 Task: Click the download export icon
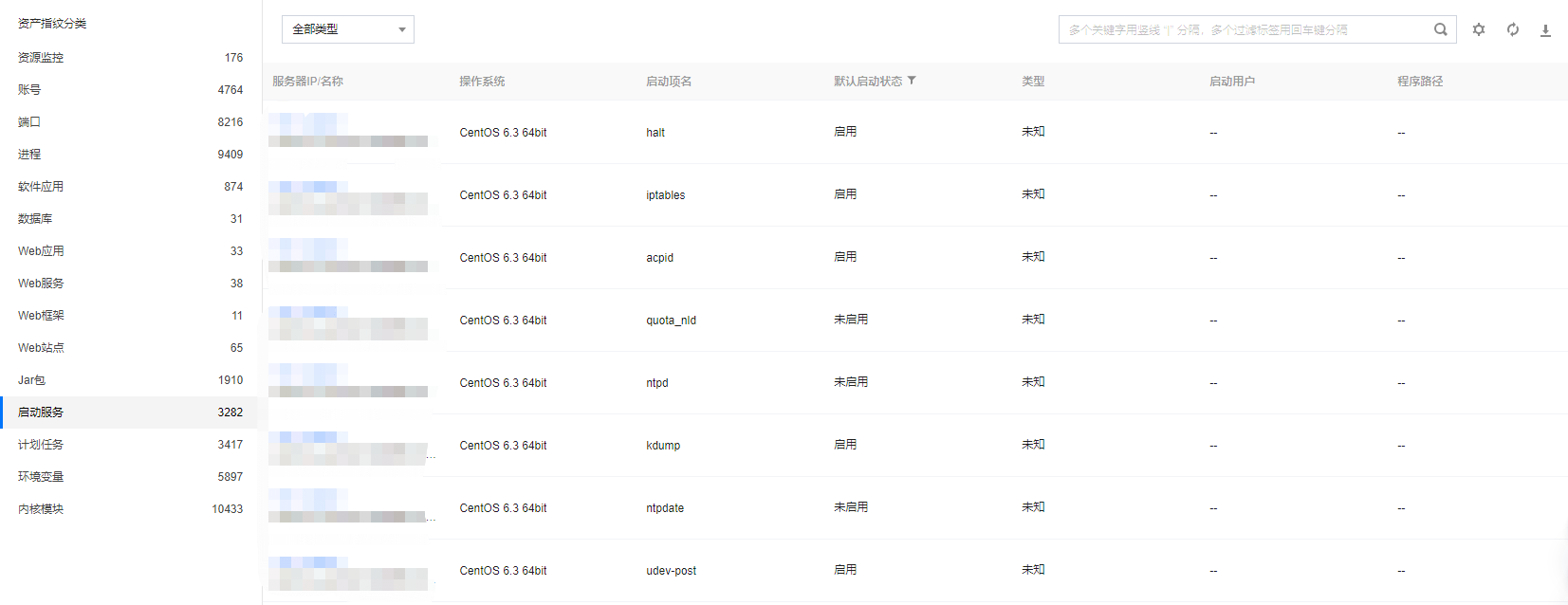1545,30
